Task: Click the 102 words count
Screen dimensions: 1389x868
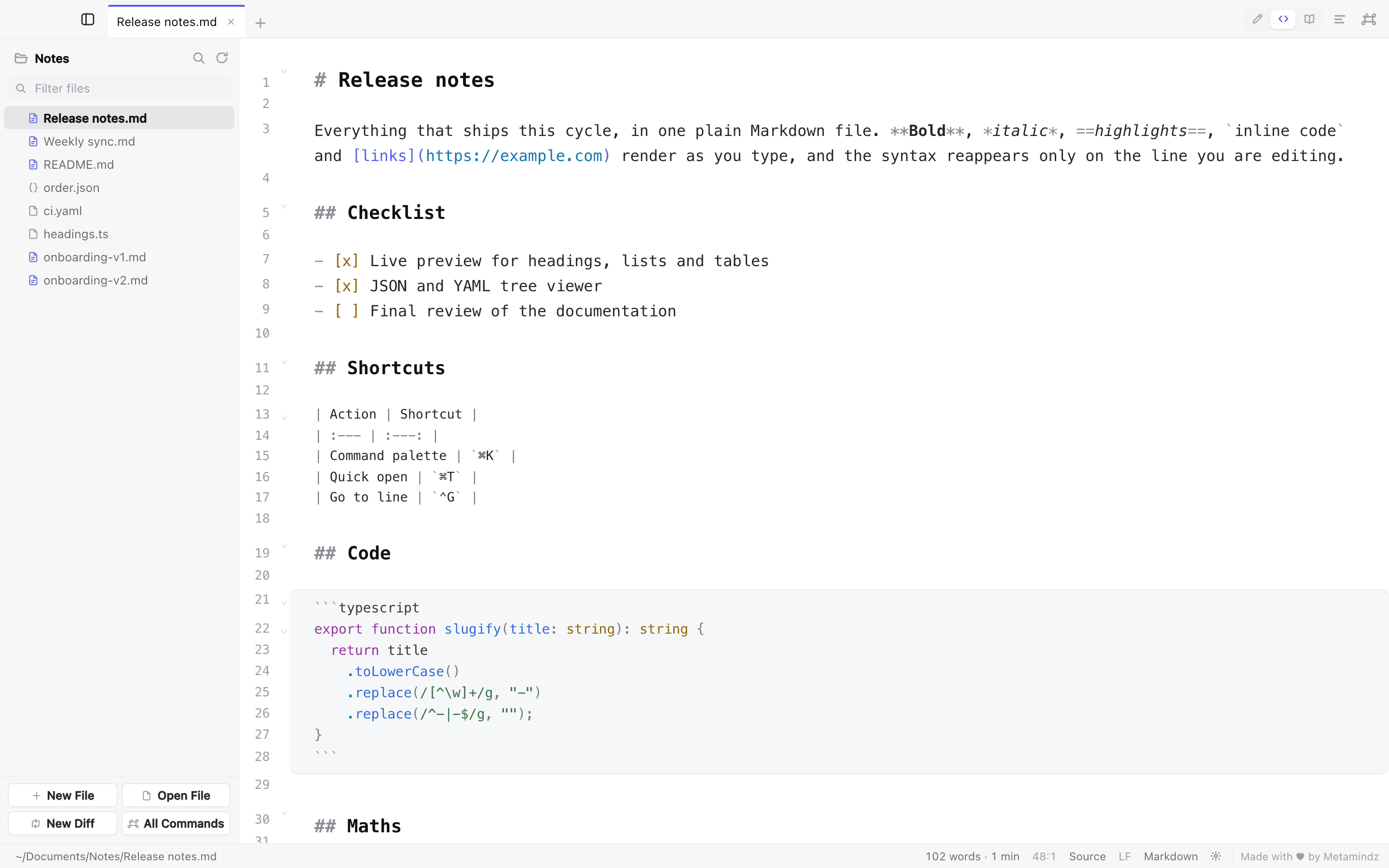Action: pos(952,856)
